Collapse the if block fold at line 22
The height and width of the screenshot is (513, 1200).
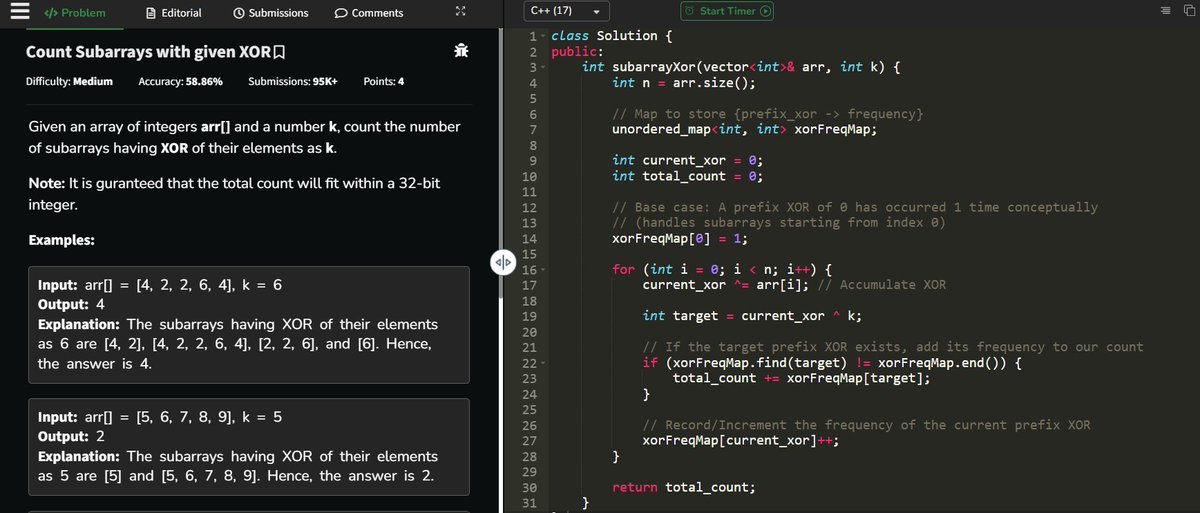[542, 363]
